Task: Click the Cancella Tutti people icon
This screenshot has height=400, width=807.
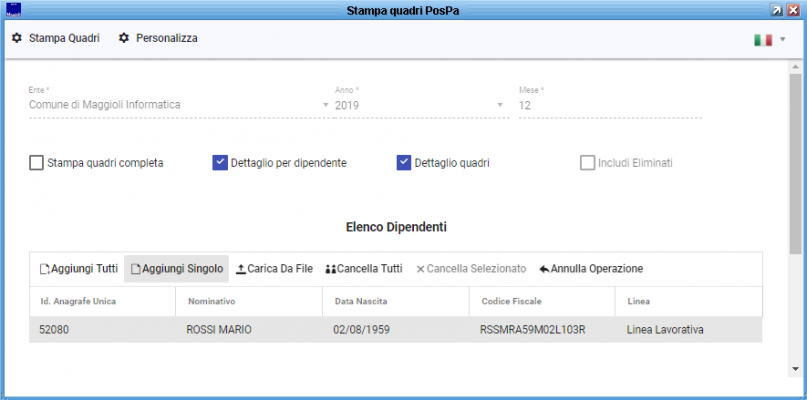Action: [330, 269]
